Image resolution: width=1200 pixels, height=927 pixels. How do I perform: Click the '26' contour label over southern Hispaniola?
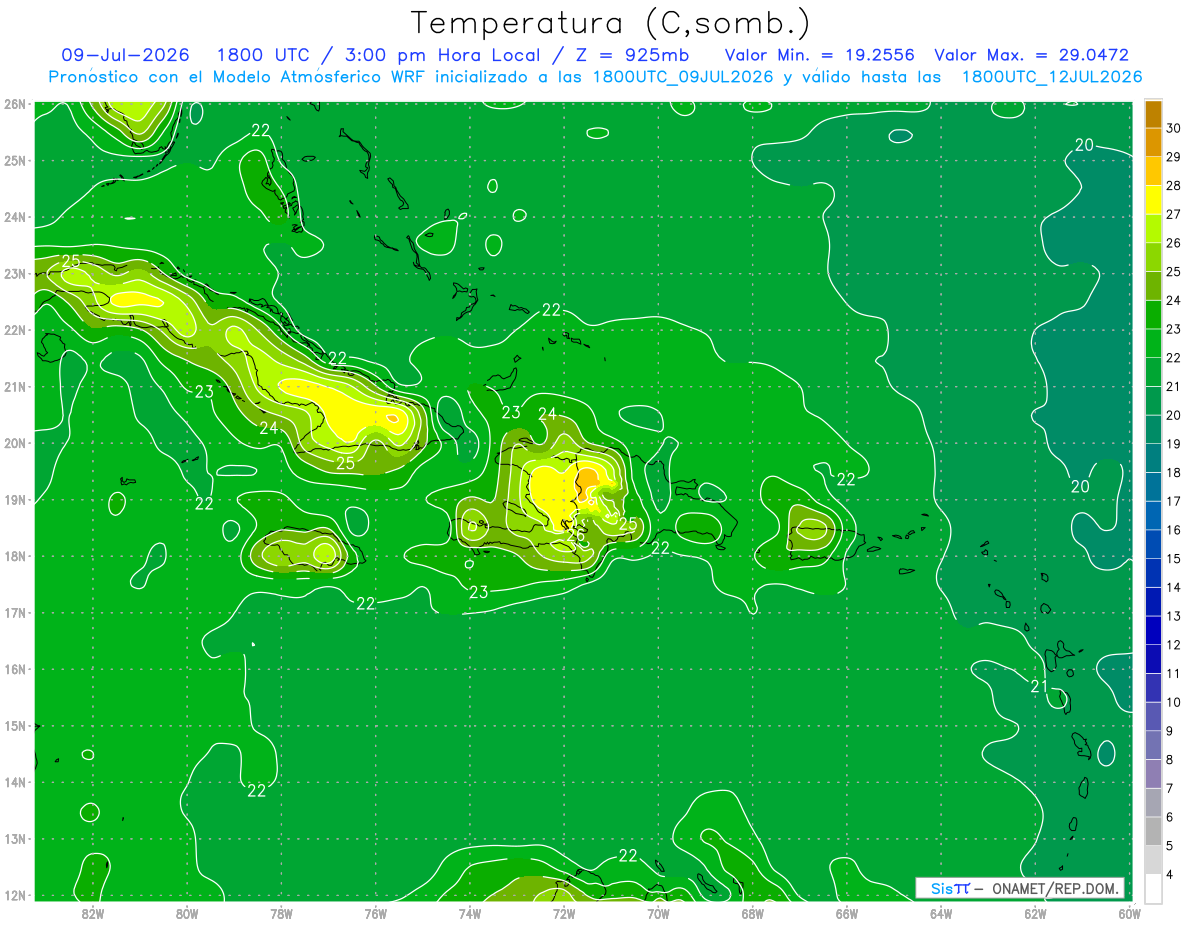pos(576,535)
